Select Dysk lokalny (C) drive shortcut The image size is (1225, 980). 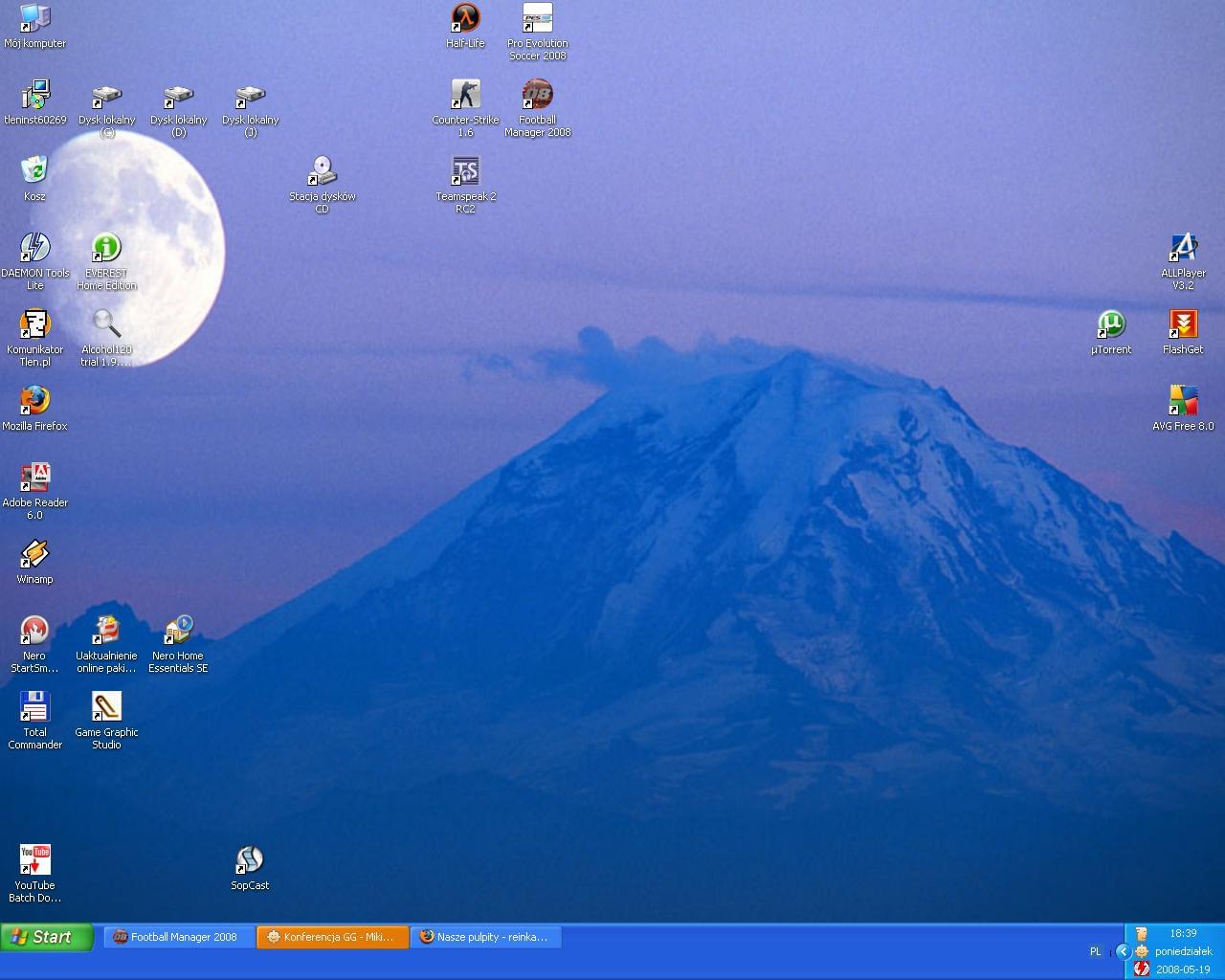106,109
